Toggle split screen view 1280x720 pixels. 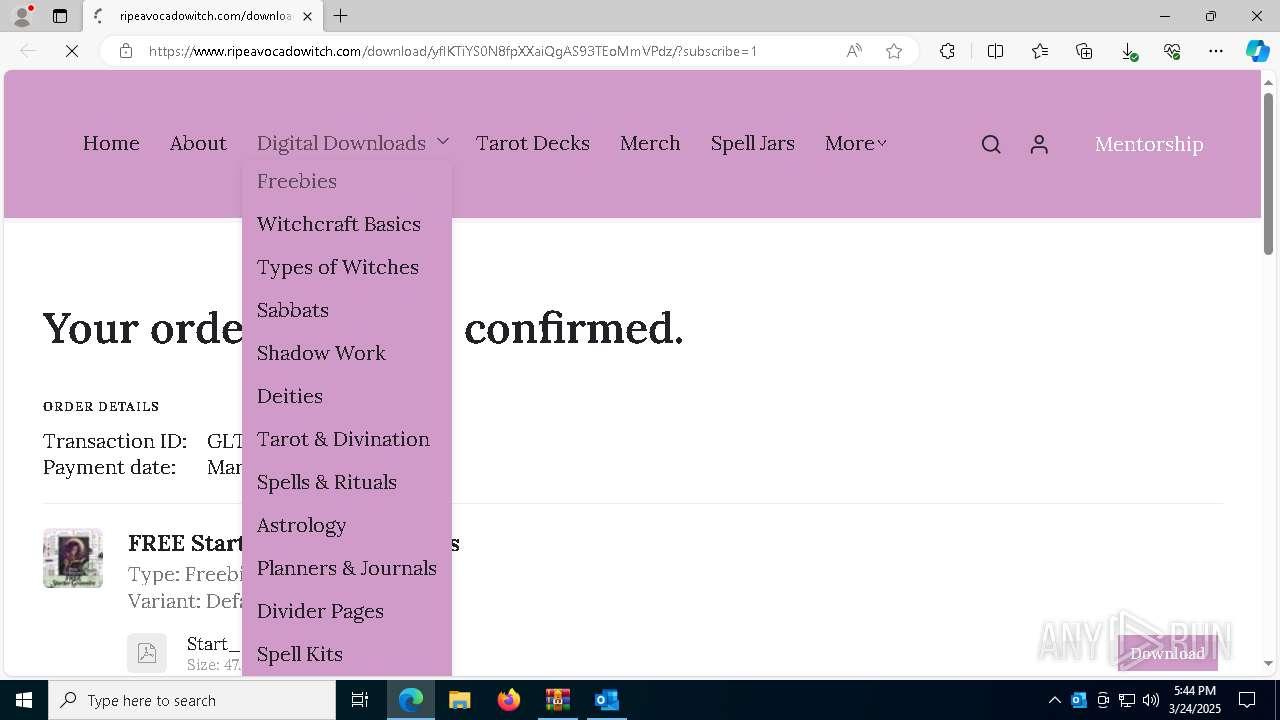995,51
